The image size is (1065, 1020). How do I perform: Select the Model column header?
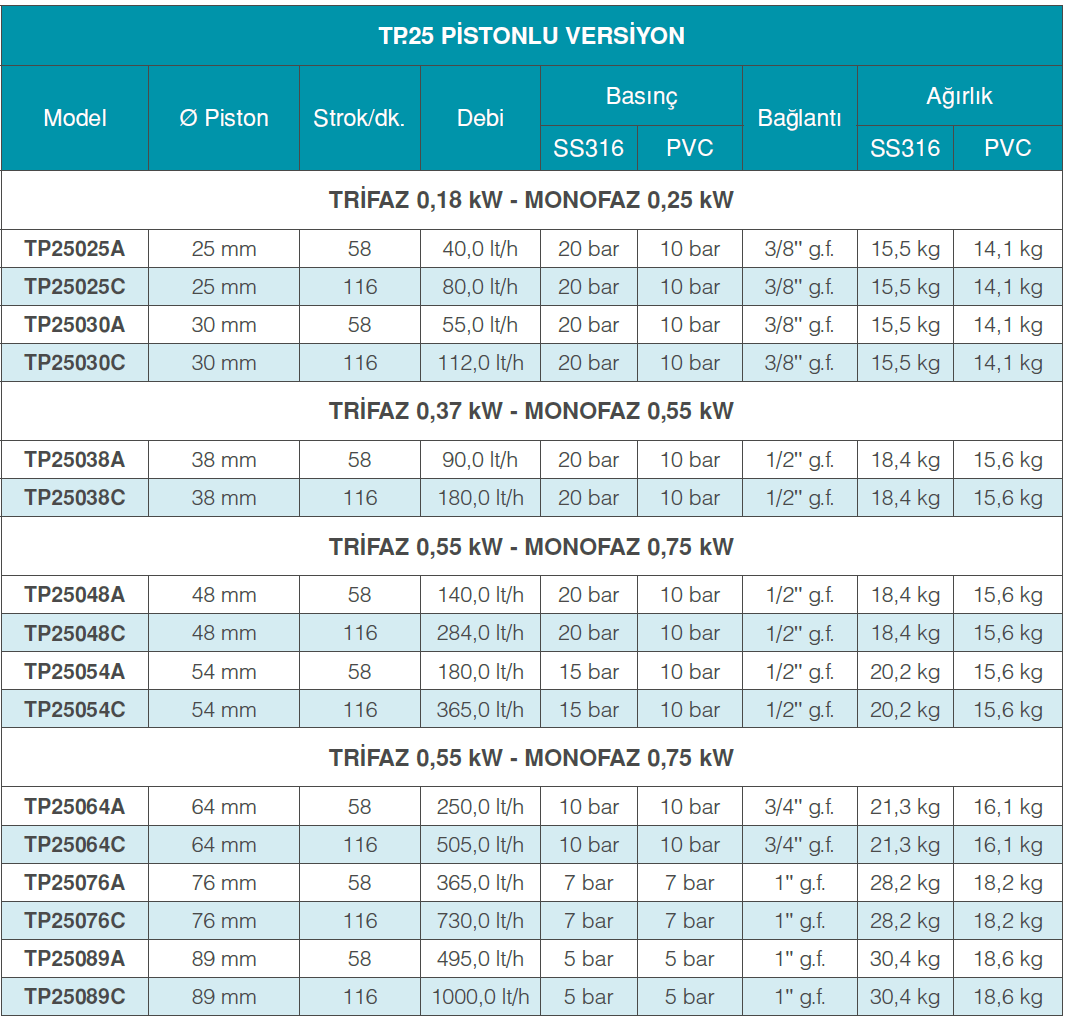tap(75, 118)
